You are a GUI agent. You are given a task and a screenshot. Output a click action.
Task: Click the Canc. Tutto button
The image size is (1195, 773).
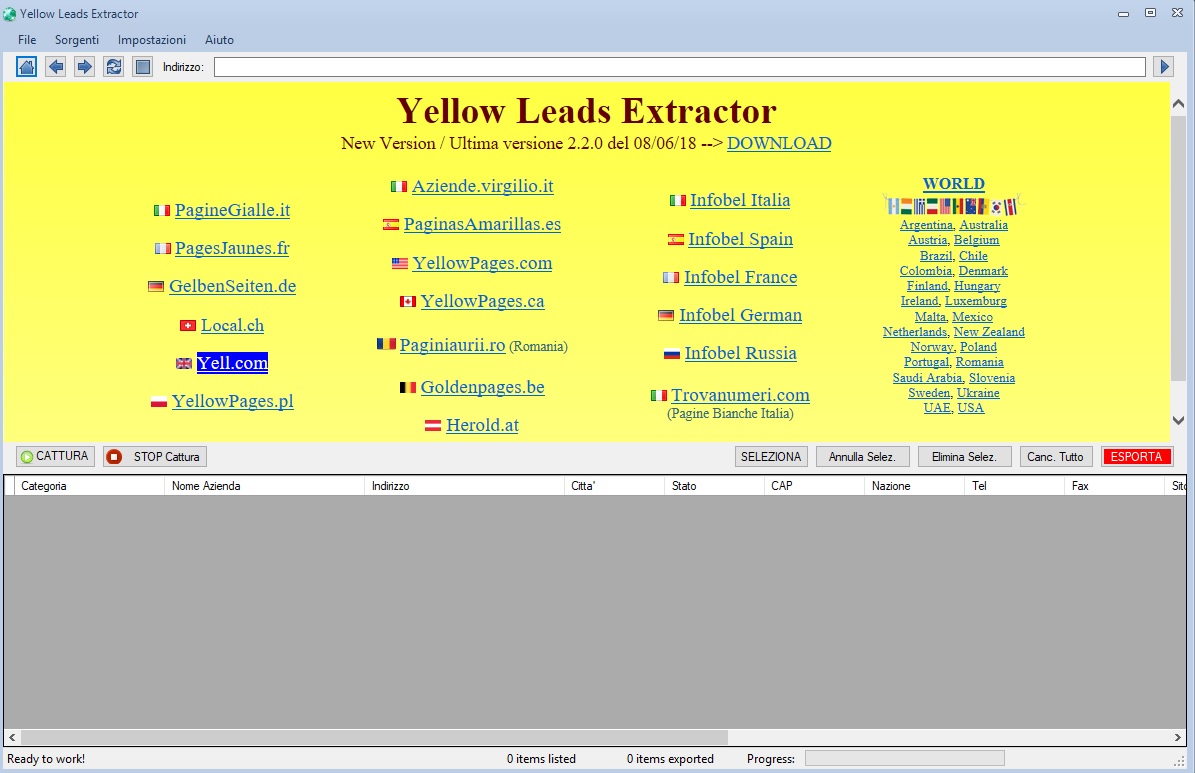1056,457
